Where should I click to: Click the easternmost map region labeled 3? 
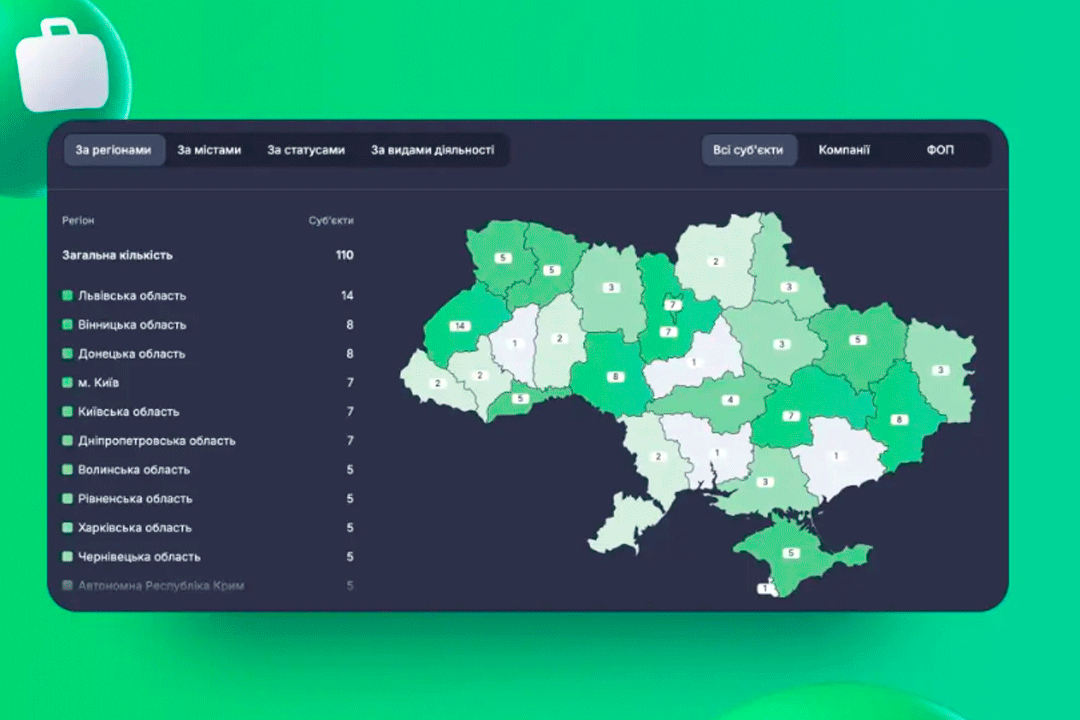940,370
